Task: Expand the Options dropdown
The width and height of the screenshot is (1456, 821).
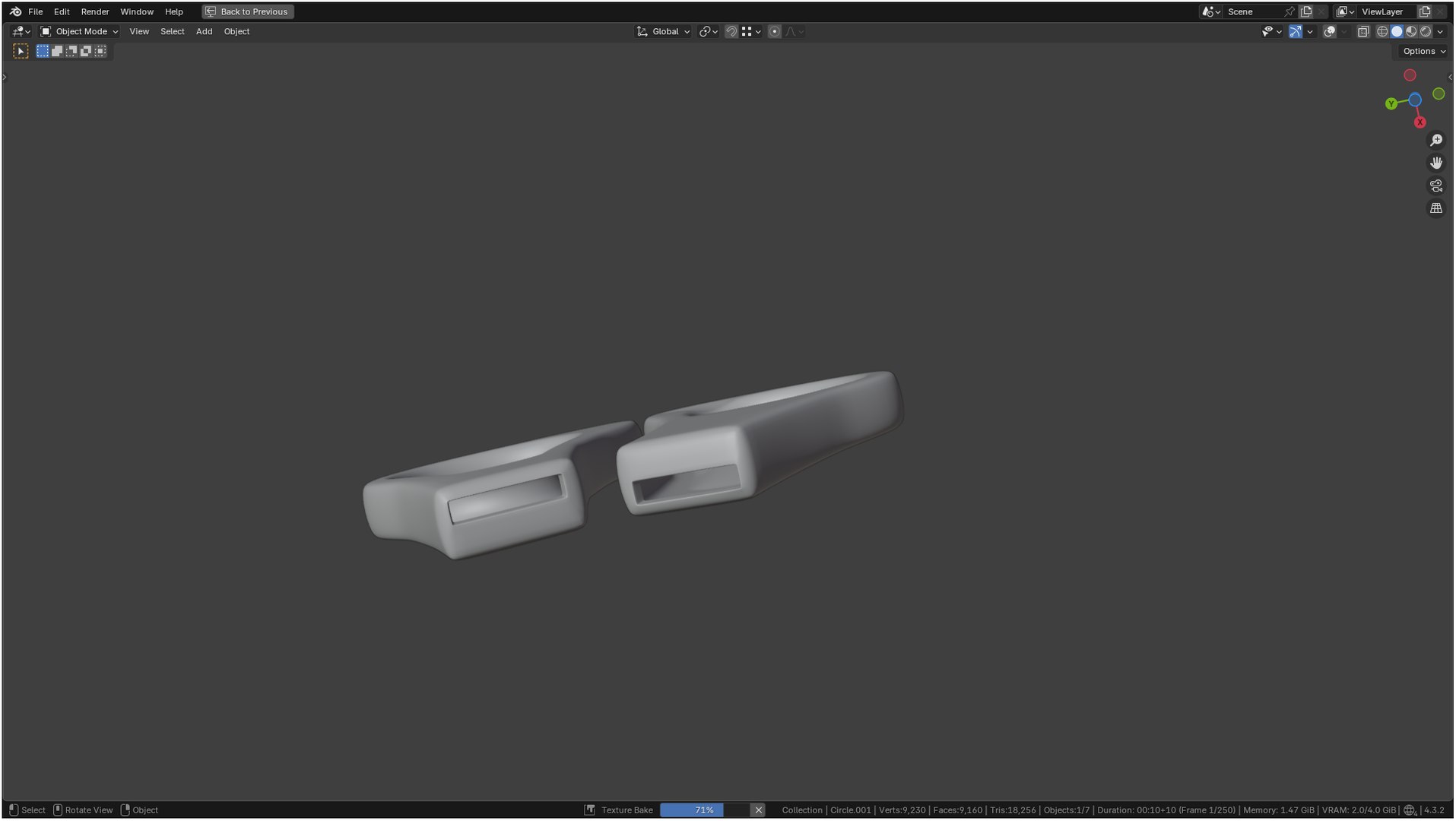Action: click(1424, 51)
